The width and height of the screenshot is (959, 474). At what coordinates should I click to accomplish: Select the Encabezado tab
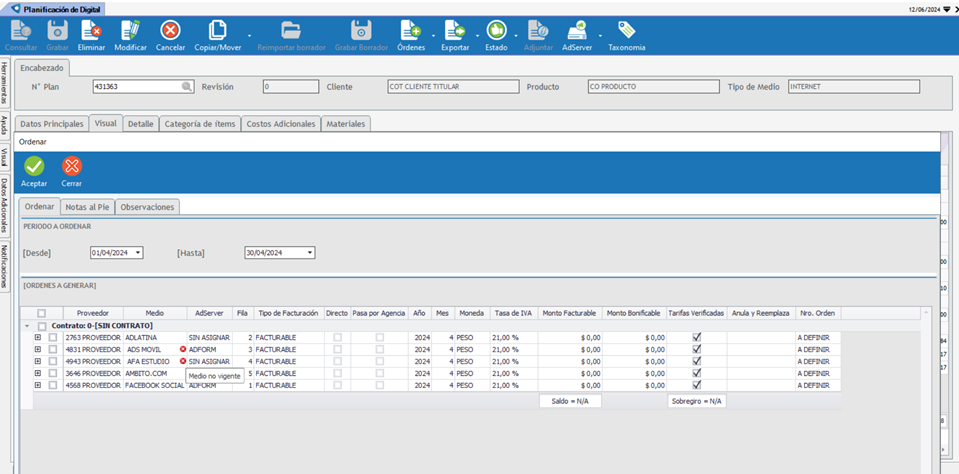coord(42,68)
